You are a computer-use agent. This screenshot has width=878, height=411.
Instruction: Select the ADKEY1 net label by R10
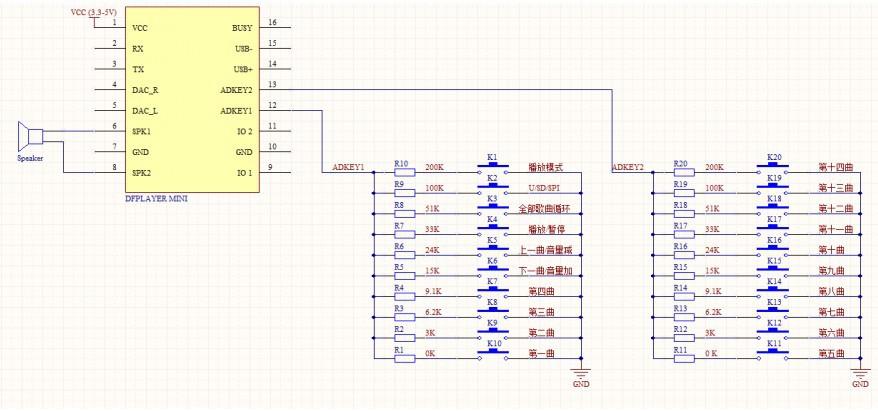(x=349, y=167)
